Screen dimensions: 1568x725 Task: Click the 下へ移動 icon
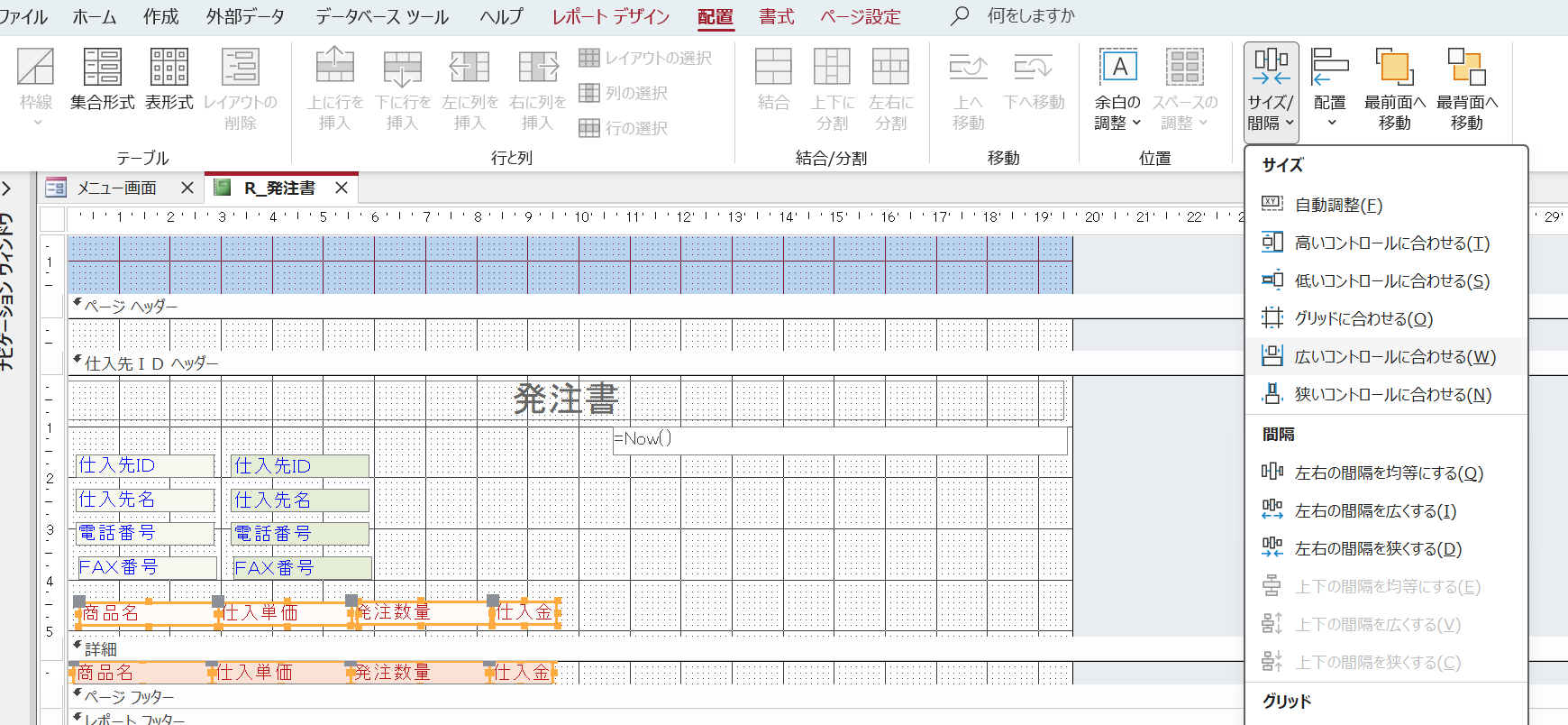point(1034,67)
